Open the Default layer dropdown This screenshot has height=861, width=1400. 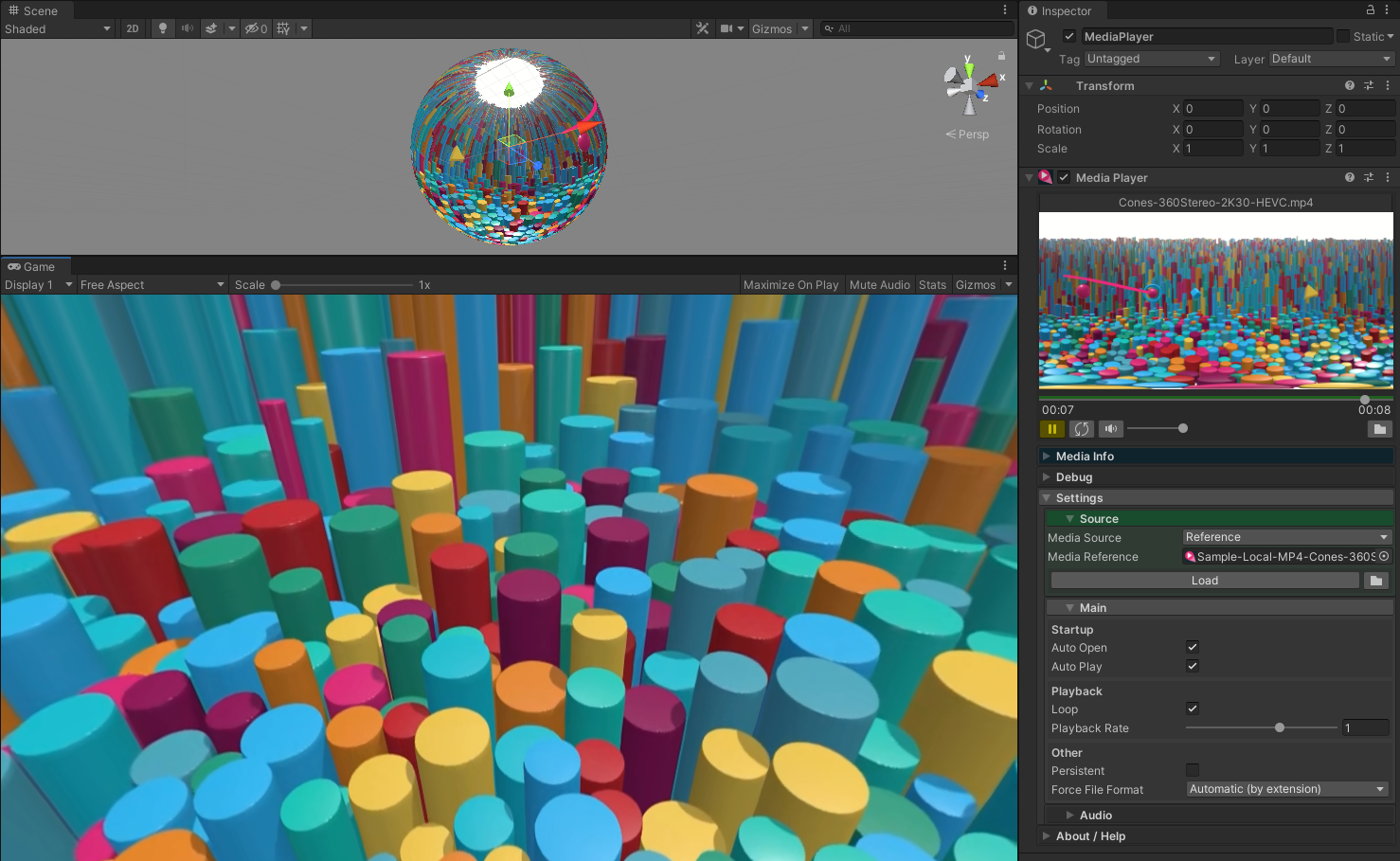coord(1332,59)
